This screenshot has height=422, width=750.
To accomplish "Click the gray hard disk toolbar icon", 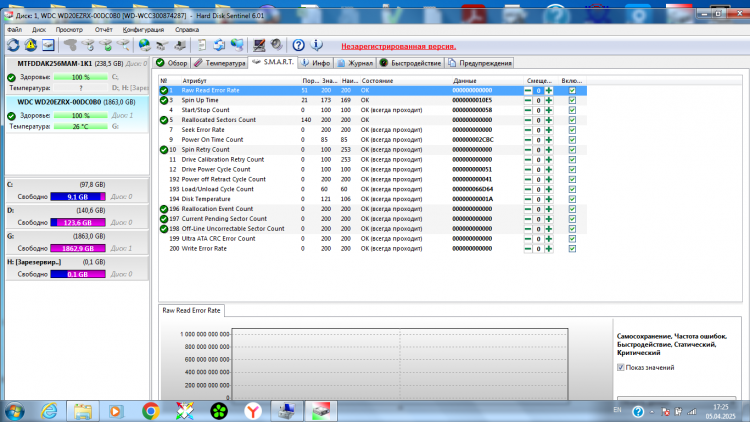I will pyautogui.click(x=70, y=45).
